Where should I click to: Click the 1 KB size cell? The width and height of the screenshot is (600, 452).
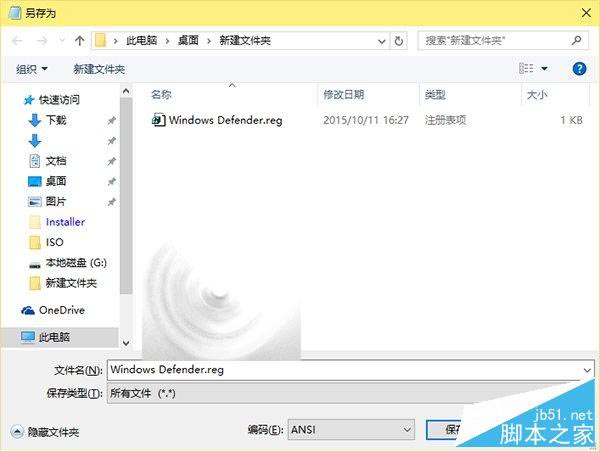click(x=571, y=120)
